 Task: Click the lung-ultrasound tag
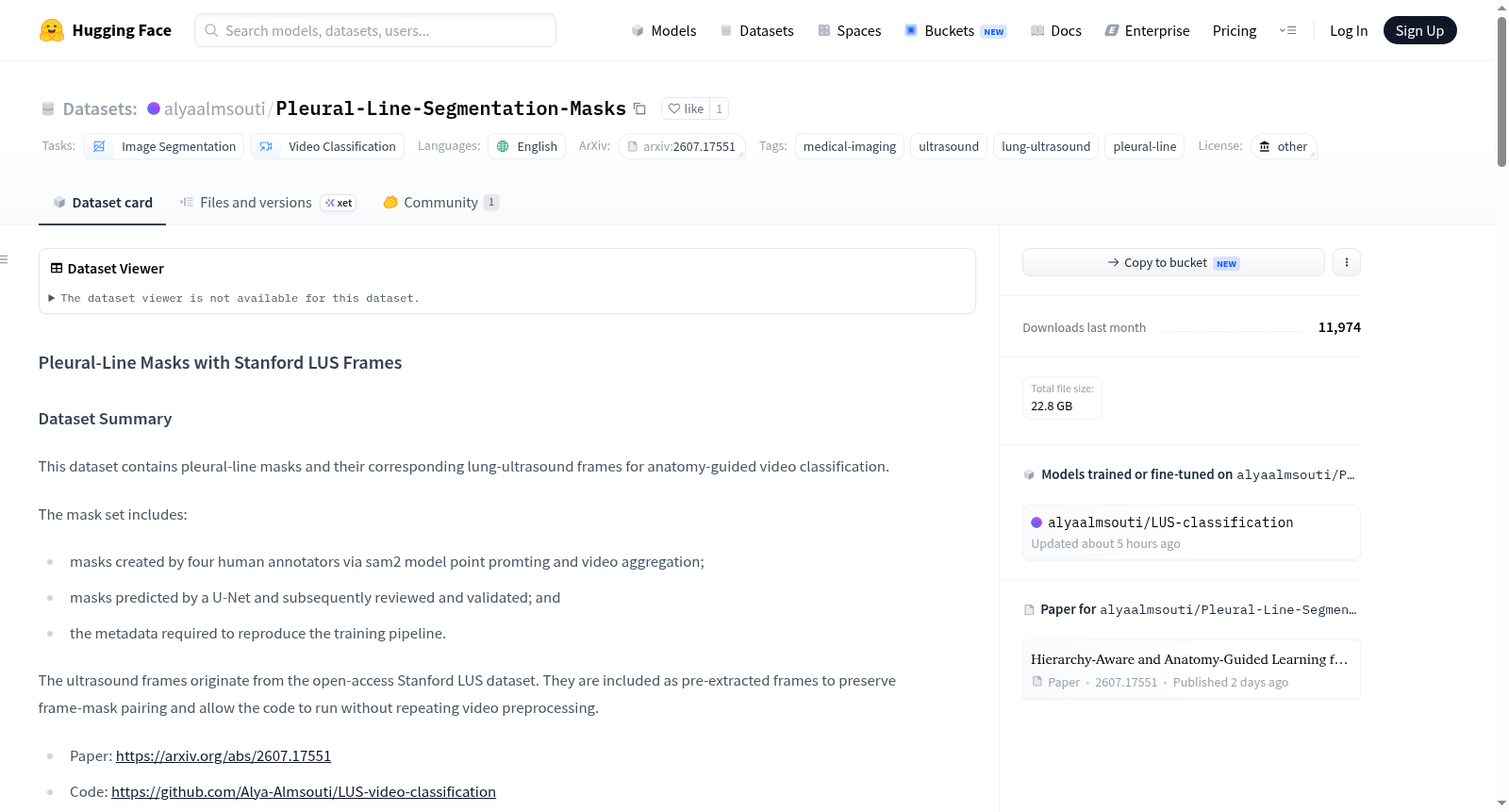coord(1046,146)
